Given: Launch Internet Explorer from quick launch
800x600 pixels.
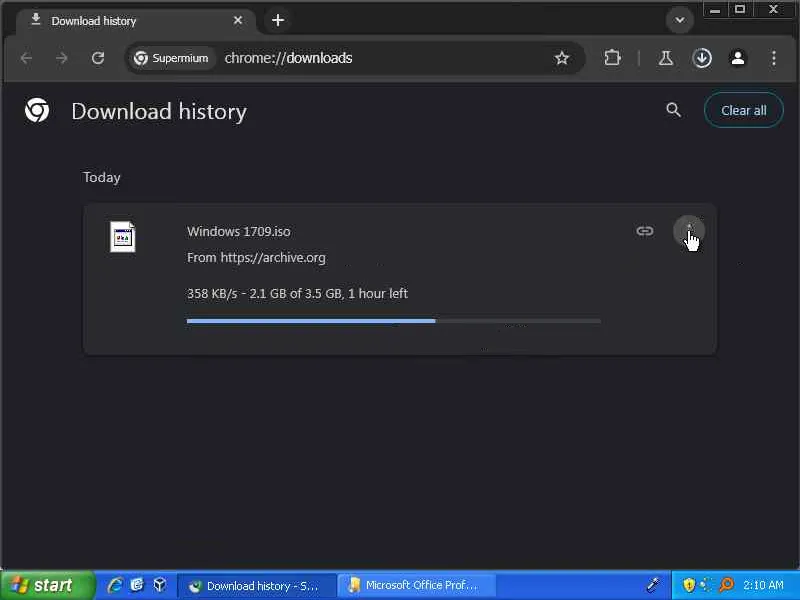Looking at the screenshot, I should click(115, 585).
